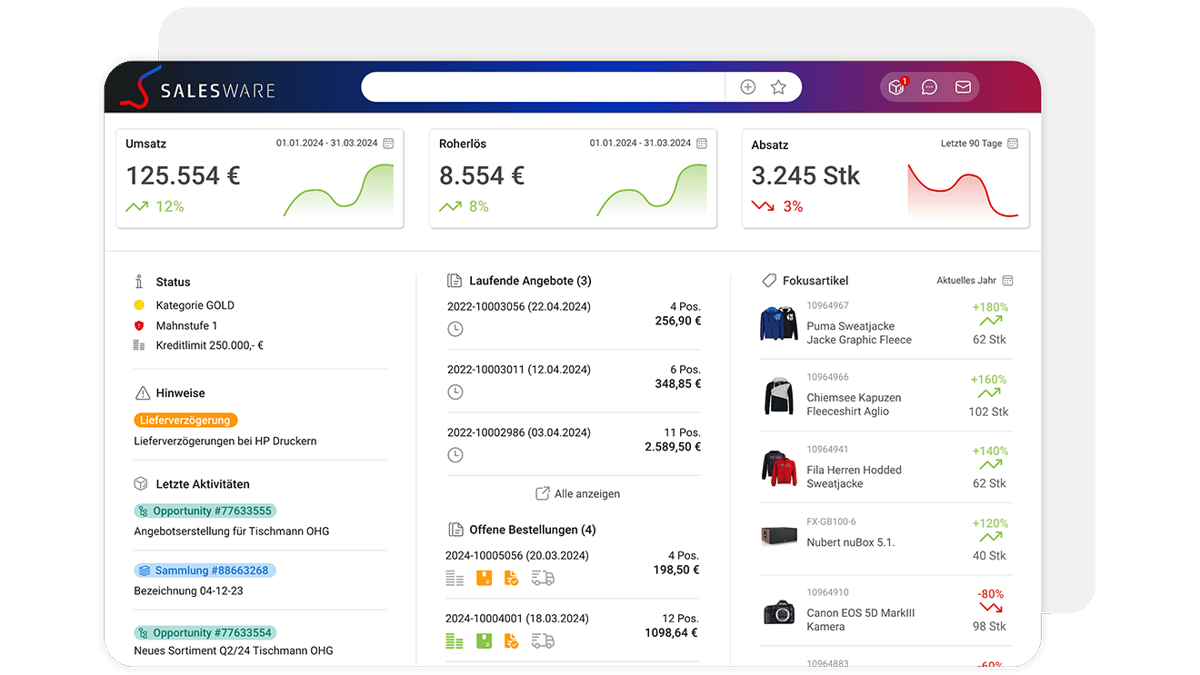Open the package notifications icon with badge
The width and height of the screenshot is (1200, 675).
click(x=897, y=87)
